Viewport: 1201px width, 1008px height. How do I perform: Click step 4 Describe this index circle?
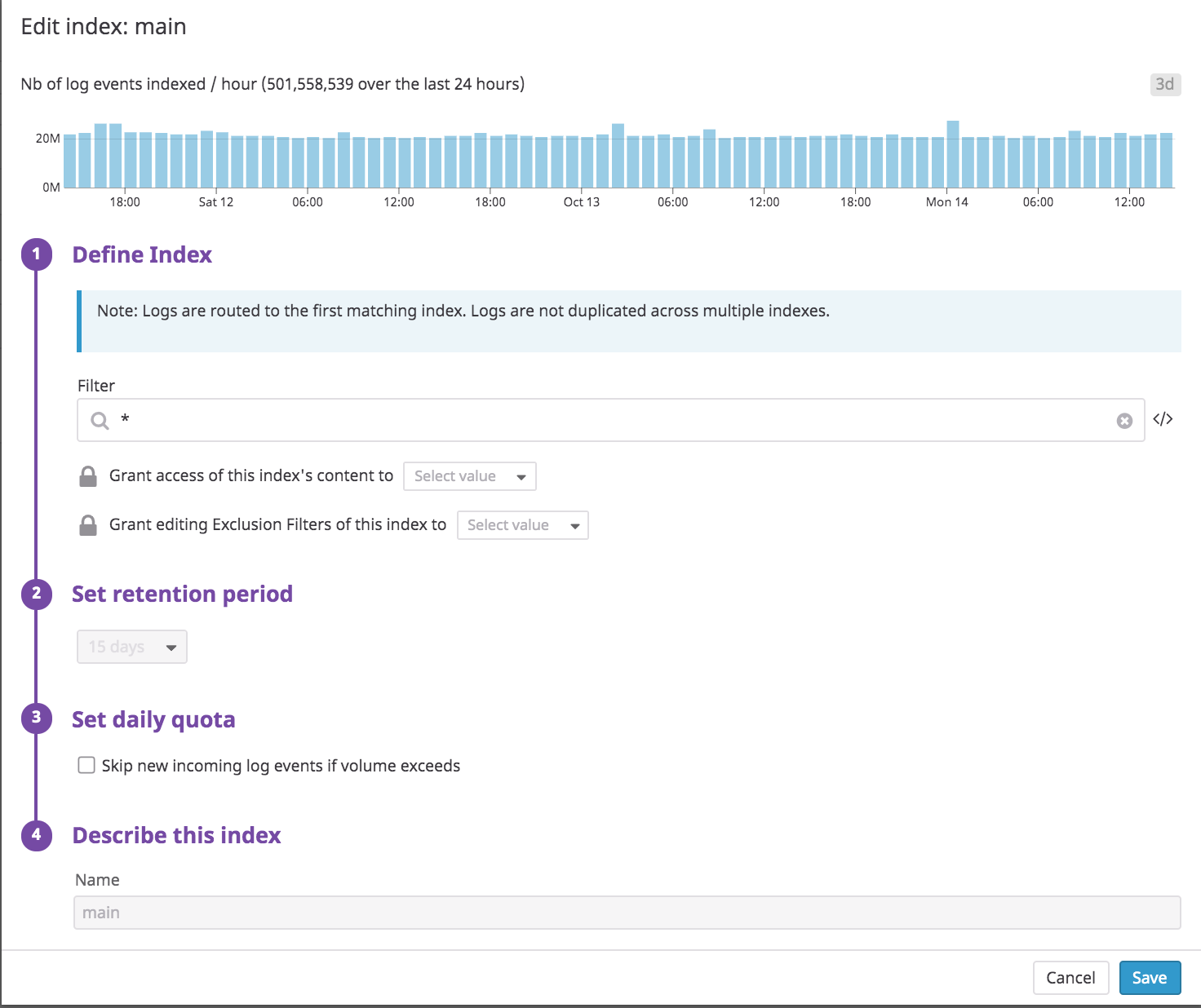point(37,835)
